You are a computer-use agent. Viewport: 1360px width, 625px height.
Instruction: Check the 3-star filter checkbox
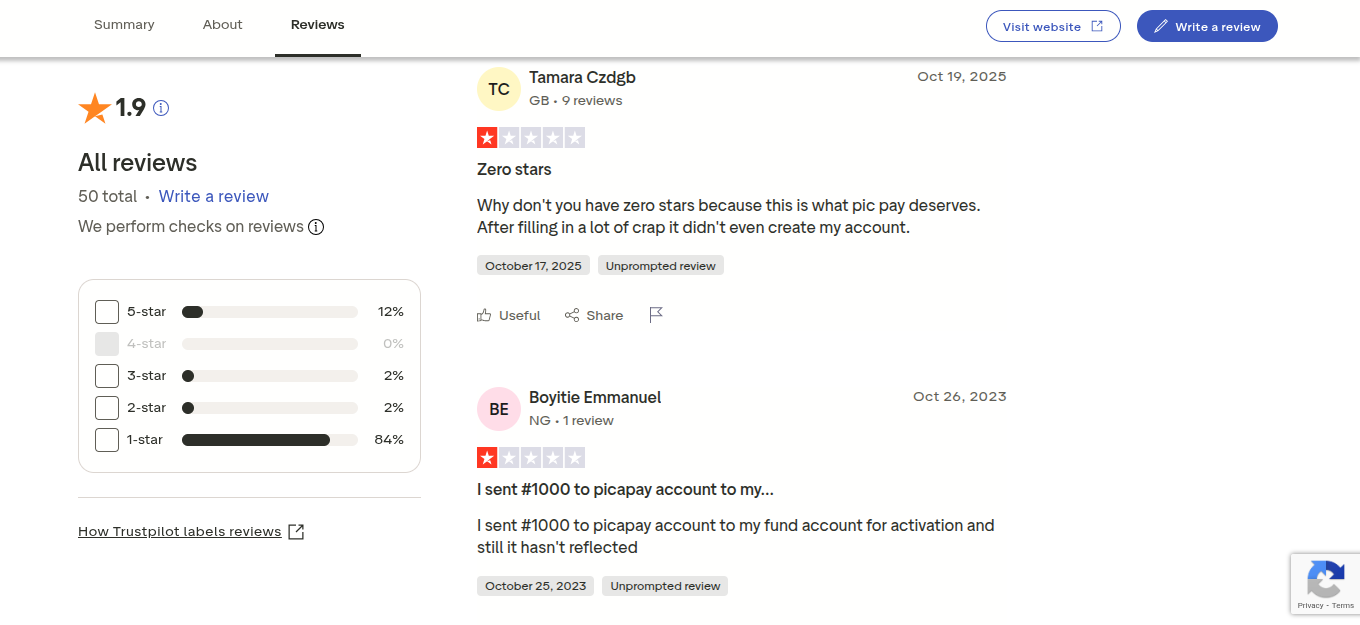[x=107, y=376]
